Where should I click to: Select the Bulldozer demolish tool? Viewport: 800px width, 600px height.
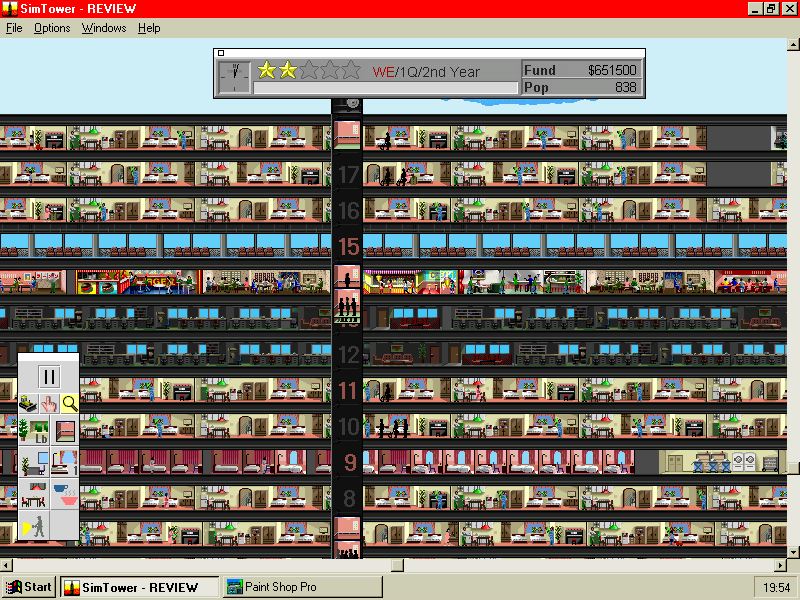[29, 404]
